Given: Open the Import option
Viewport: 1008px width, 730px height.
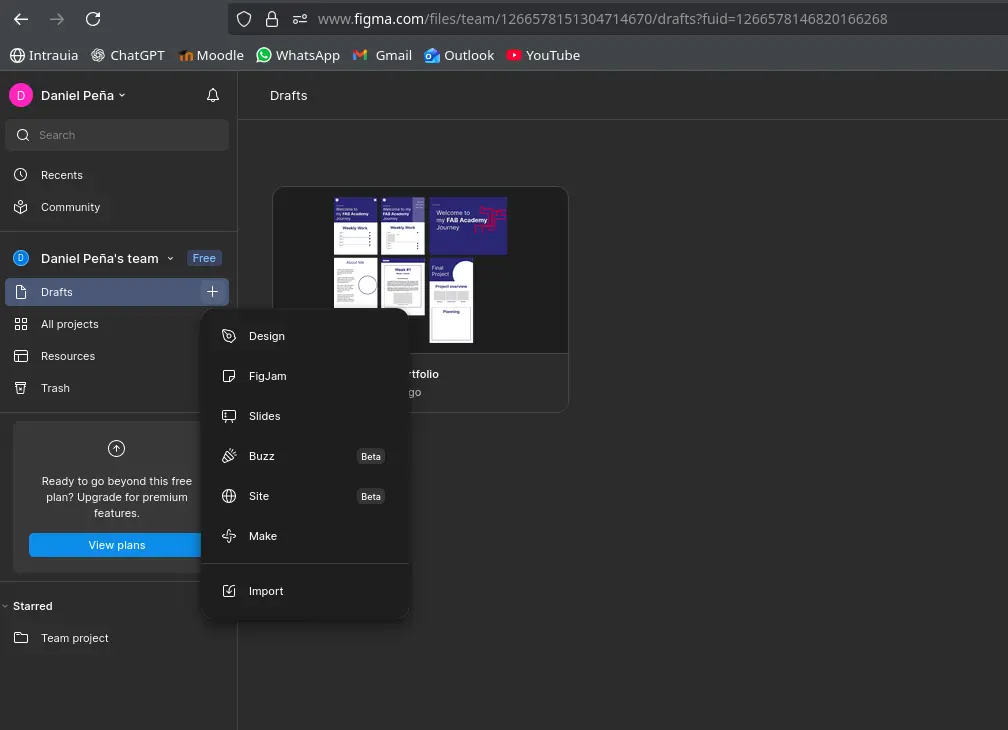Looking at the screenshot, I should pos(266,590).
